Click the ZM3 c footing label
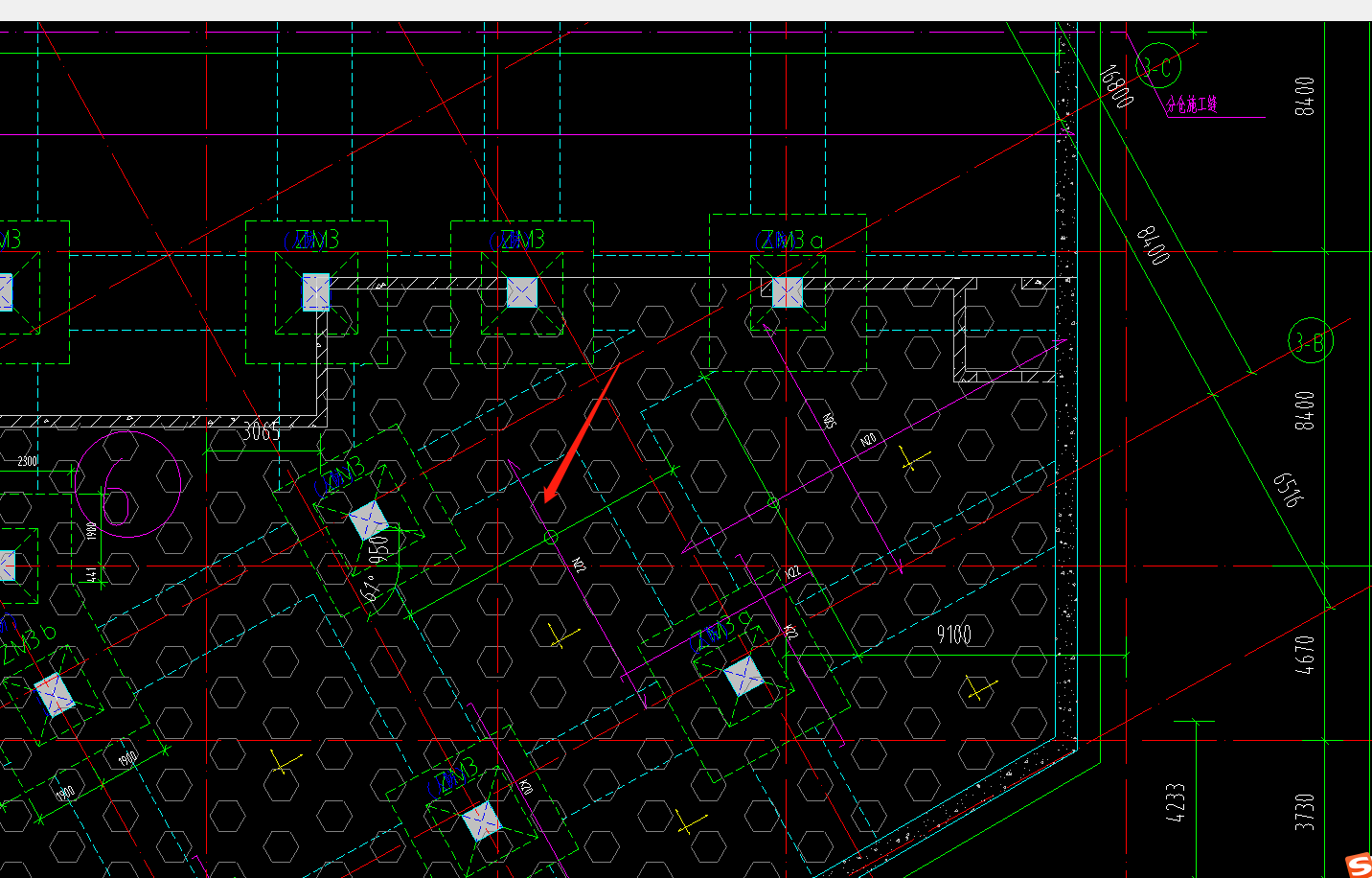The image size is (1372, 878). pyautogui.click(x=720, y=631)
